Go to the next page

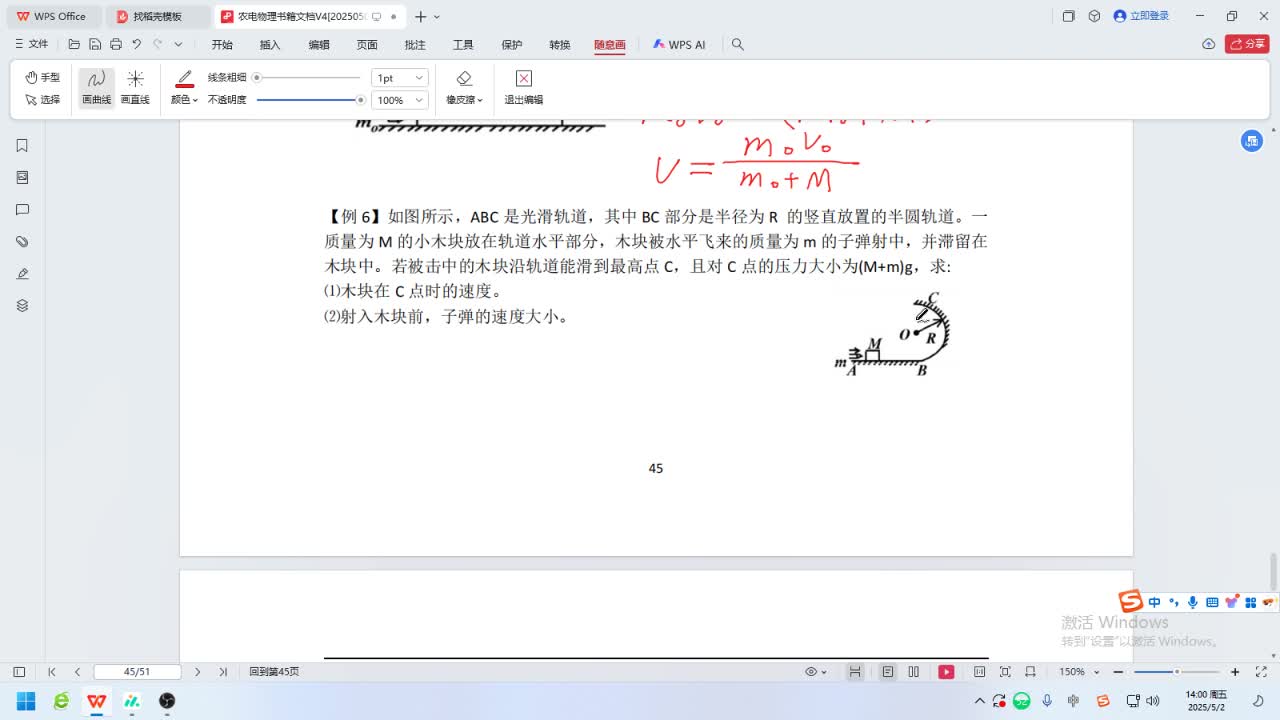[197, 672]
